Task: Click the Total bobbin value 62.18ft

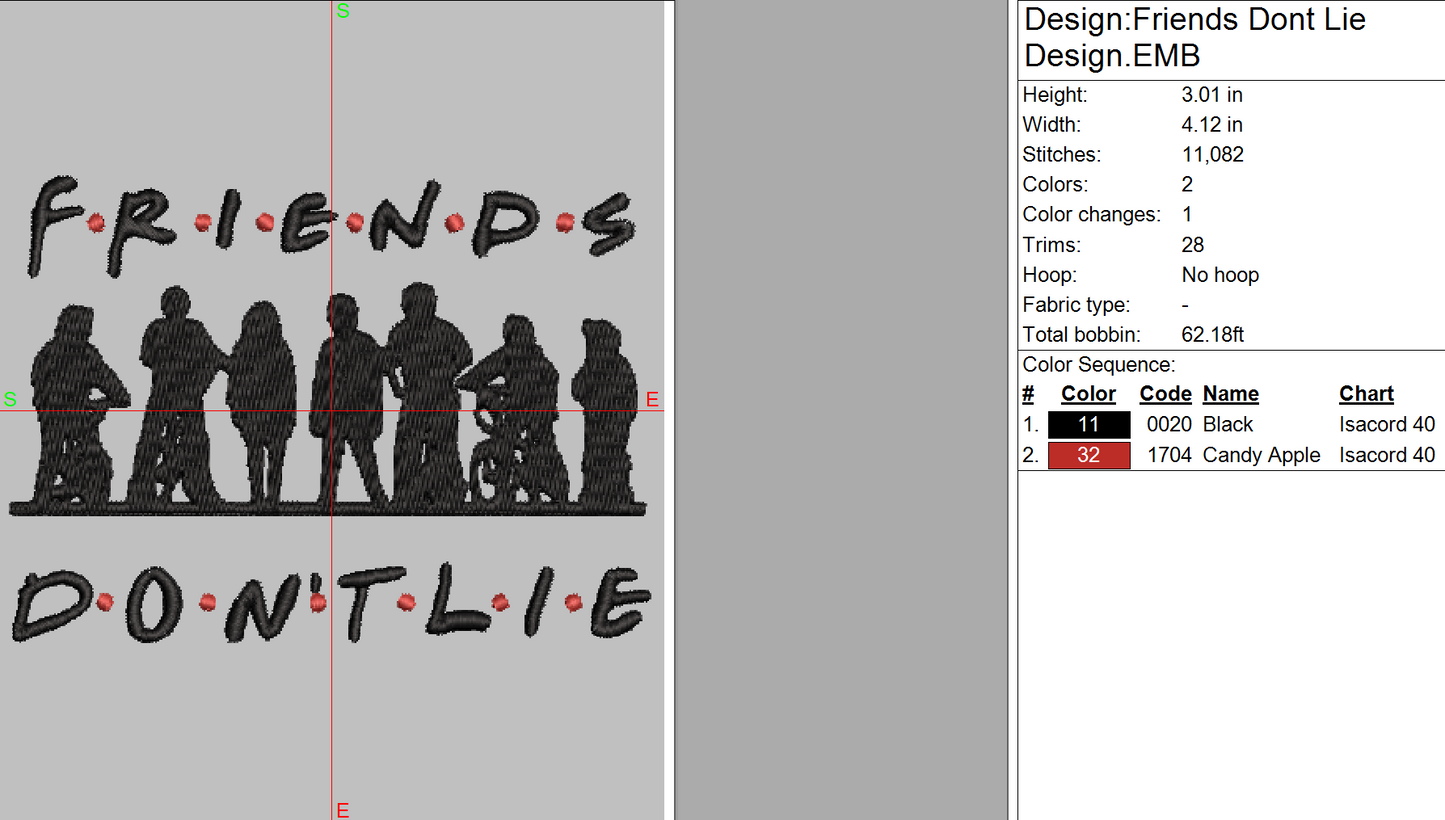Action: (x=1212, y=335)
